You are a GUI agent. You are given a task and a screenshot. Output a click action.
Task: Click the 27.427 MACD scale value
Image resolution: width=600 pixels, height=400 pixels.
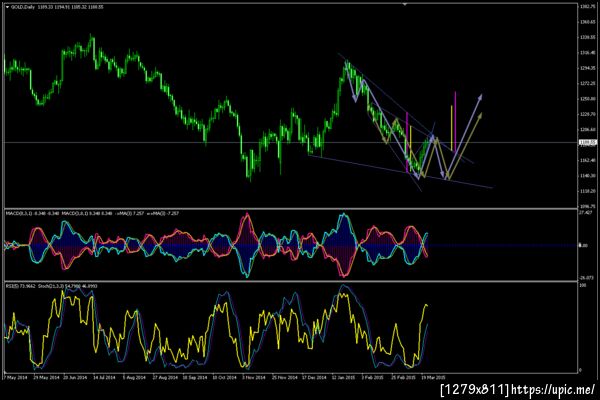[x=586, y=212]
